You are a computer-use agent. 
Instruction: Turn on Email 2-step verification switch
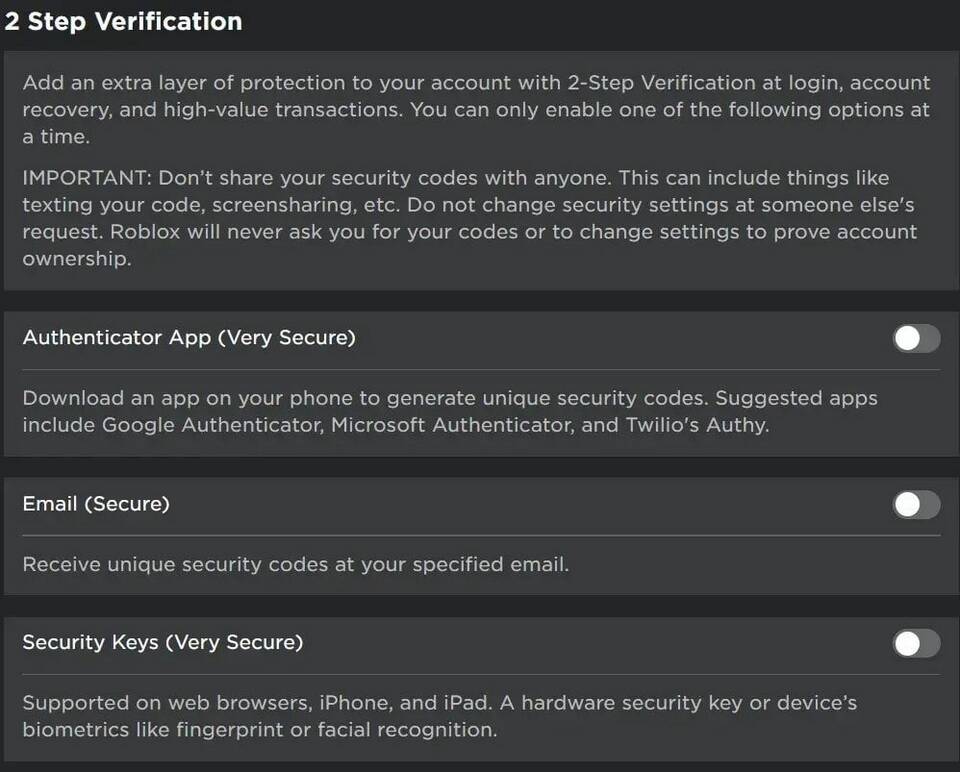pyautogui.click(x=916, y=505)
